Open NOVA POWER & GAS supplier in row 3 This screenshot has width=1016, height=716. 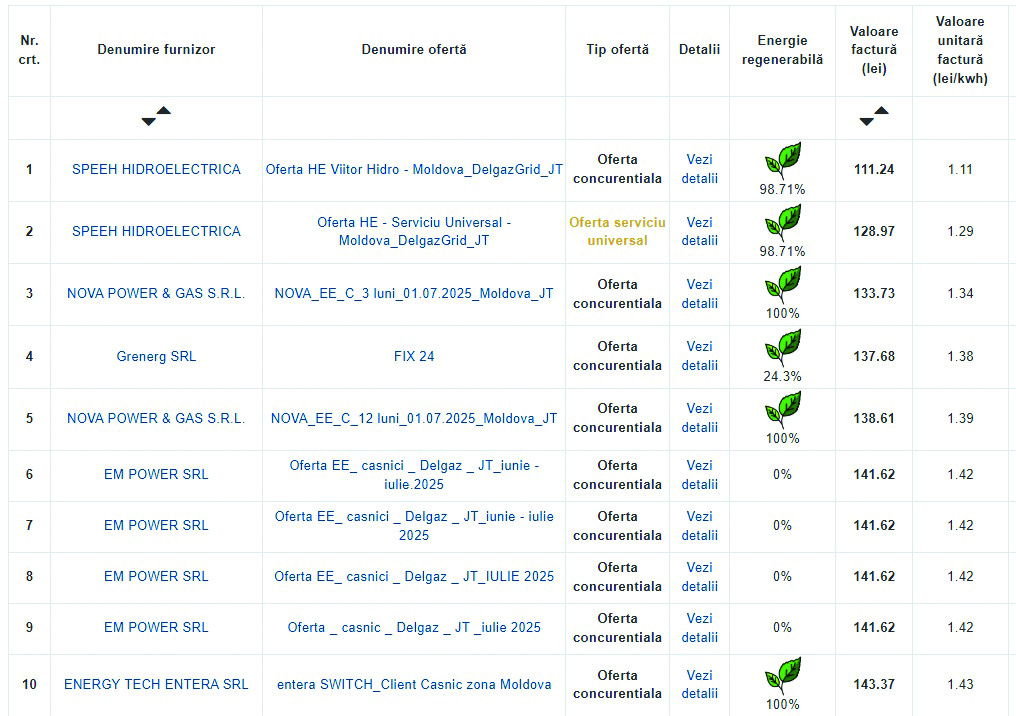156,294
